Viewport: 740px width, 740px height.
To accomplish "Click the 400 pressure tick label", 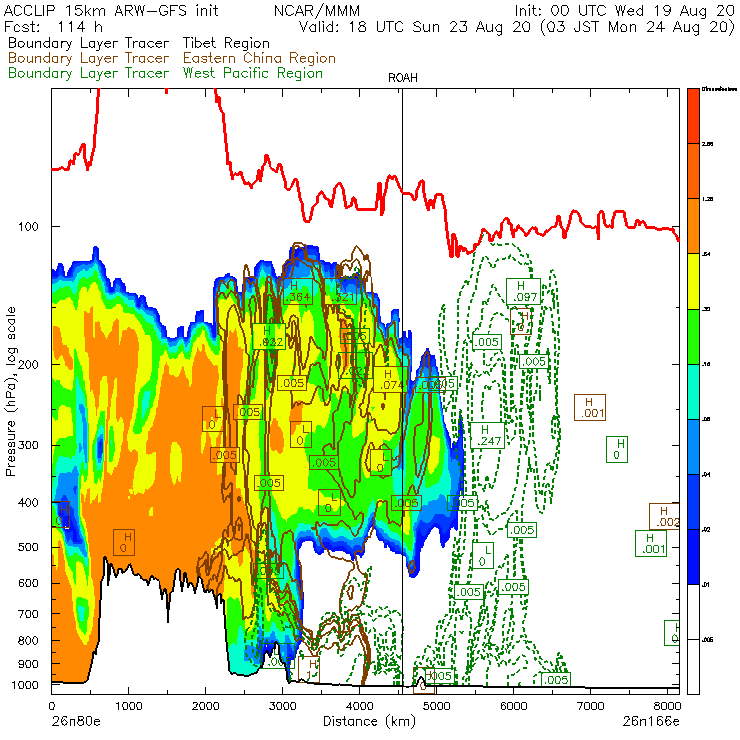I will (x=28, y=503).
